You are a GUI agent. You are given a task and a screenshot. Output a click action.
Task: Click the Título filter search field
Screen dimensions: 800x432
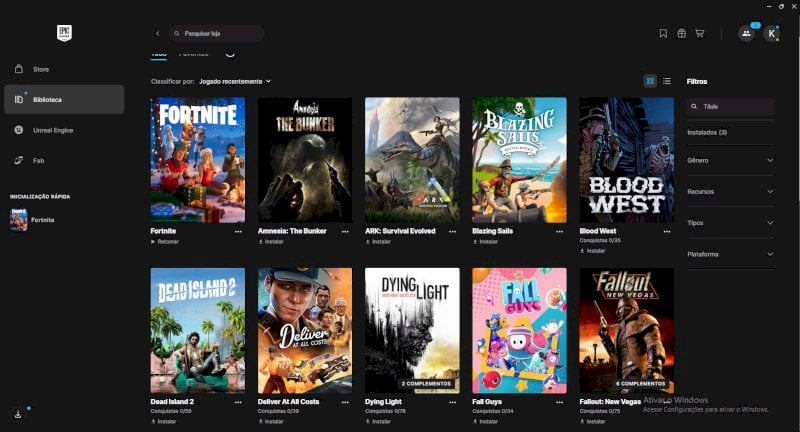point(731,107)
